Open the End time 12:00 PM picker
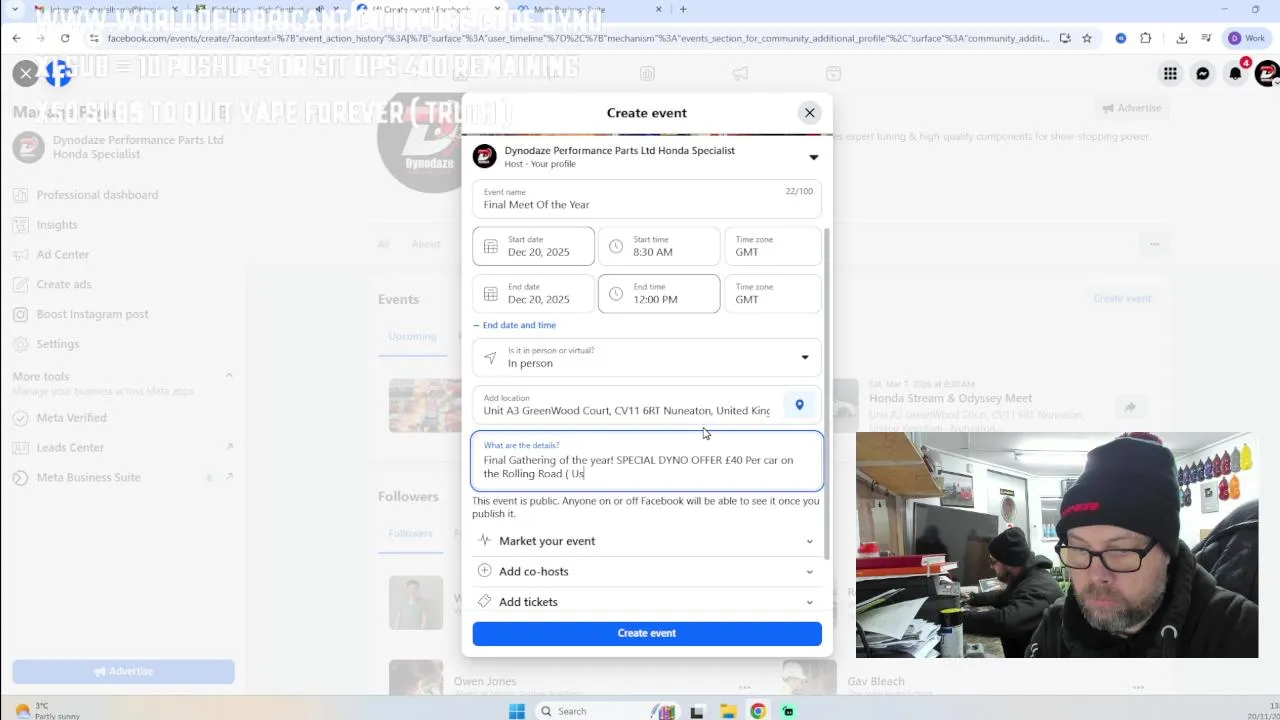The image size is (1280, 720). (659, 294)
